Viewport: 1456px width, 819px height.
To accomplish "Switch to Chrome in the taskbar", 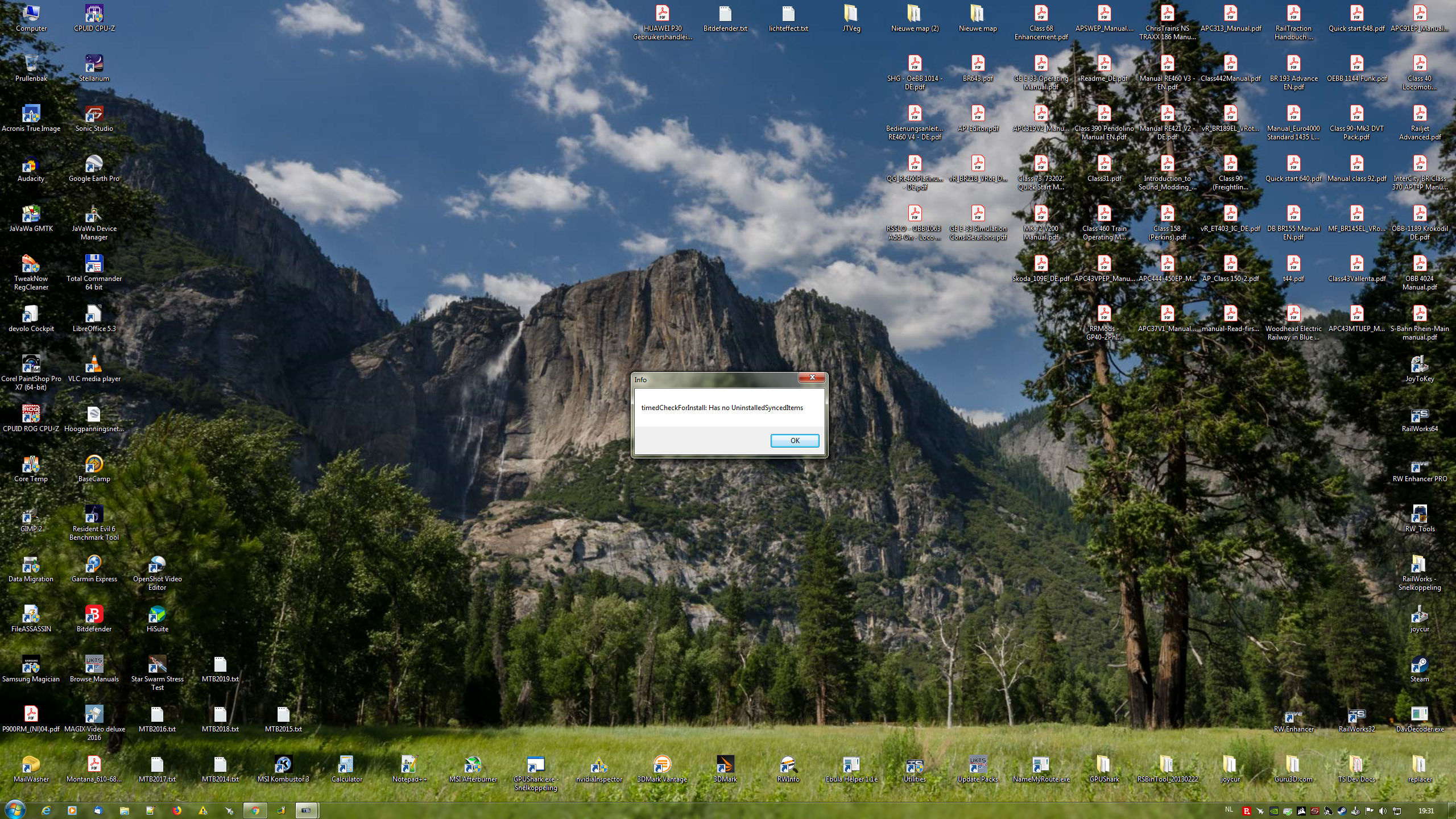I will (255, 810).
